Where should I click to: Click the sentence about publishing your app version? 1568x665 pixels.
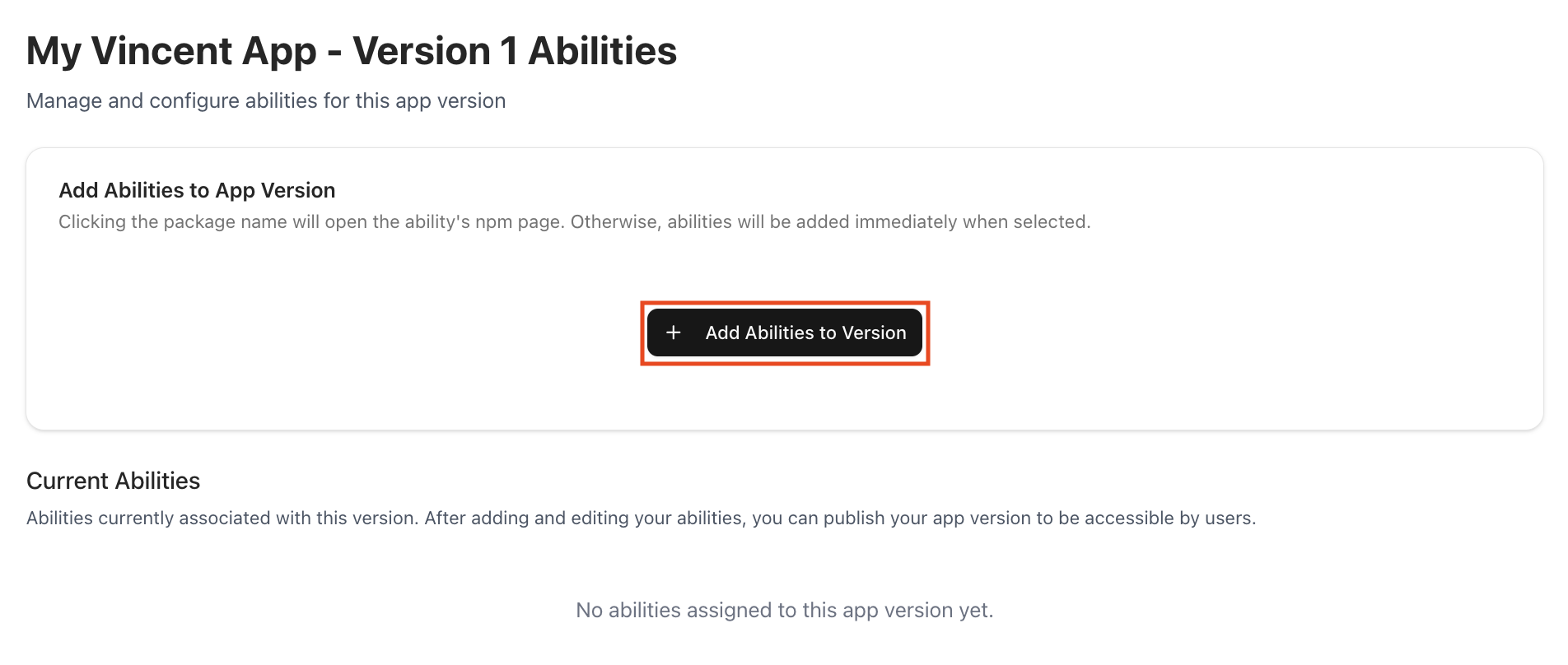coord(840,519)
